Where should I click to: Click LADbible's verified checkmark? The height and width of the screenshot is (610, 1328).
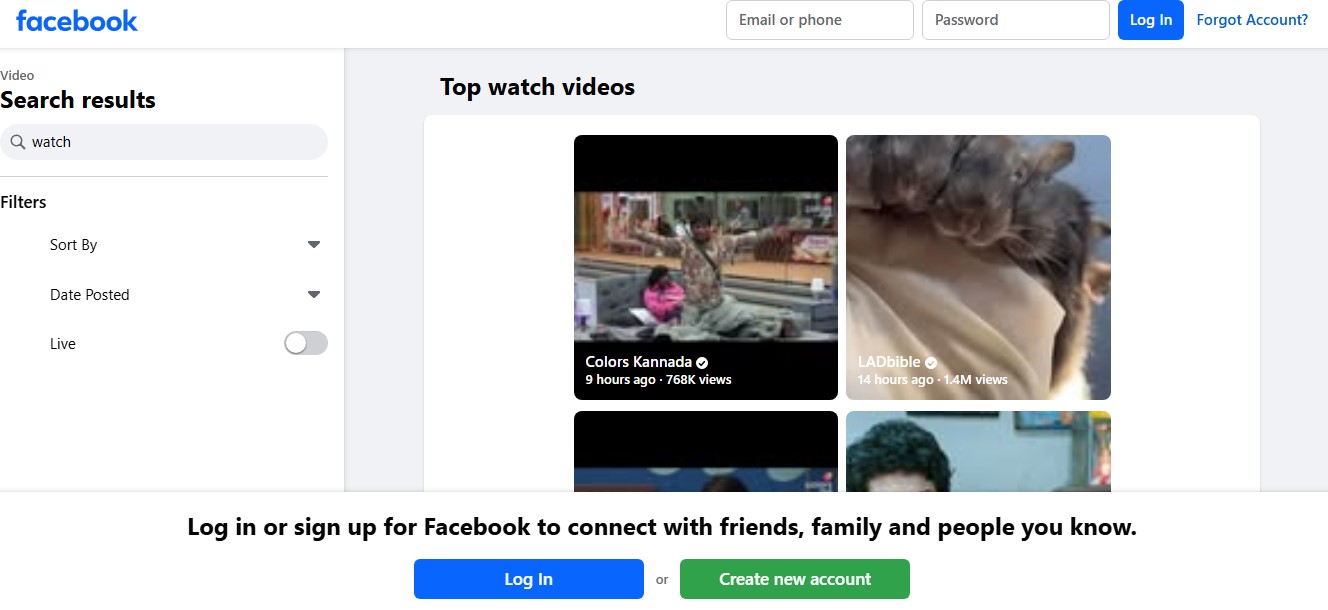[931, 362]
